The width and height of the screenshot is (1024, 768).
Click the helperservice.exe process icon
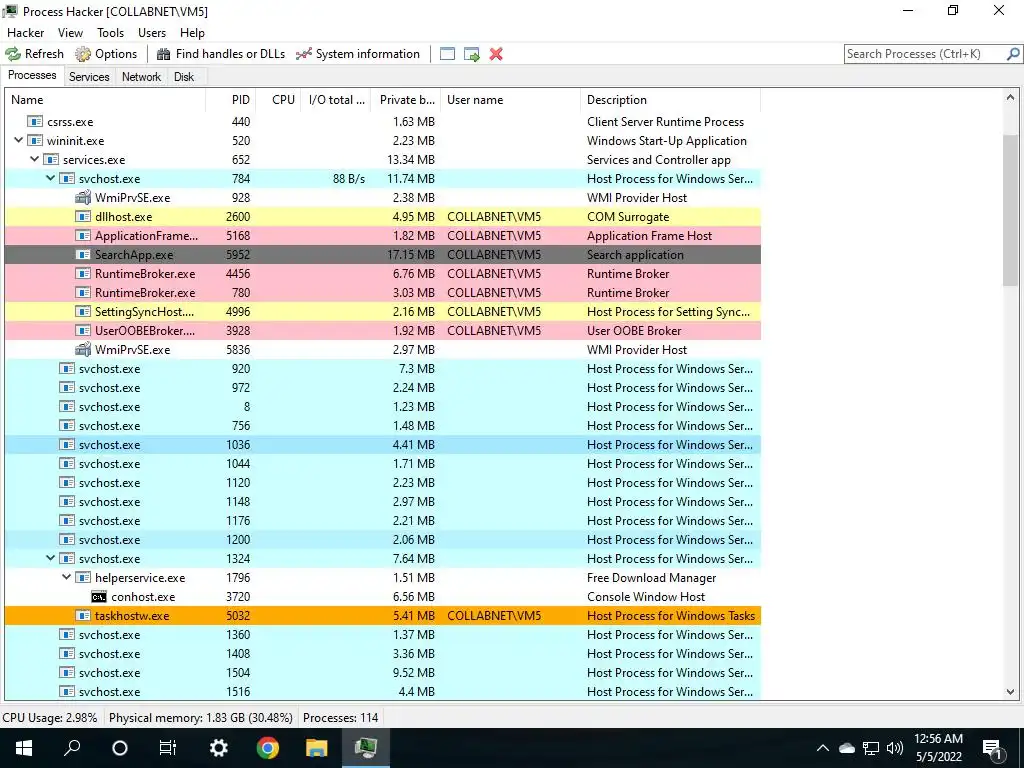click(83, 577)
